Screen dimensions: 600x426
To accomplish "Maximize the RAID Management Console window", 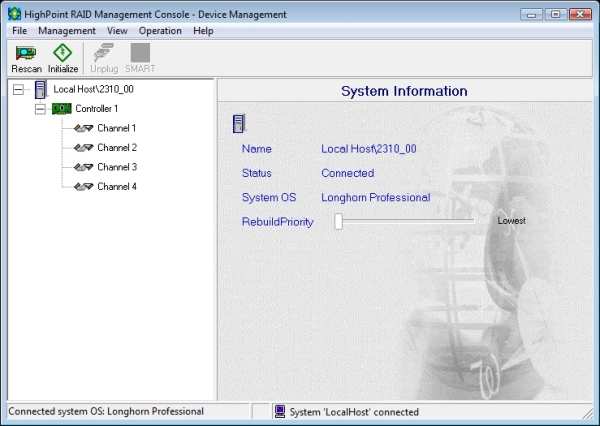I will pos(556,15).
